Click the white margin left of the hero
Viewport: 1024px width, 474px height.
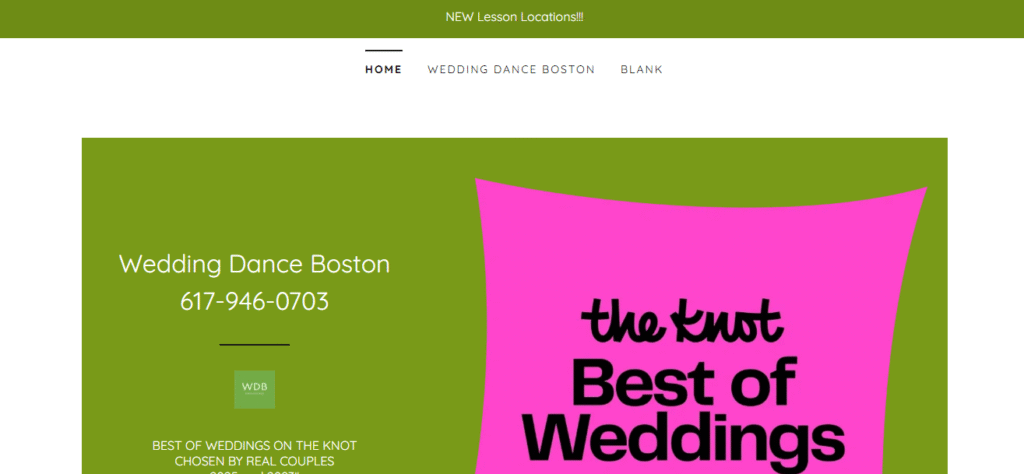tap(40, 300)
